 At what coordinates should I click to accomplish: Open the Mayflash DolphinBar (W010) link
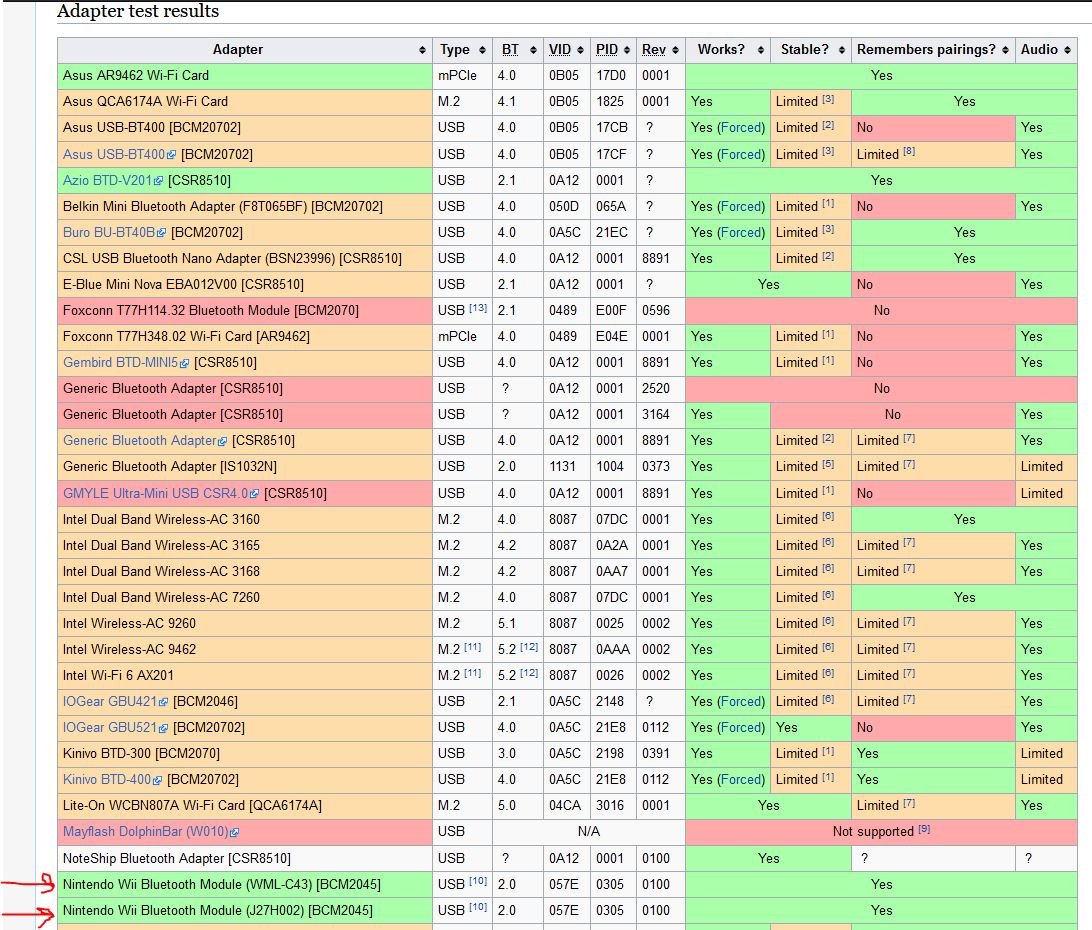tap(150, 832)
